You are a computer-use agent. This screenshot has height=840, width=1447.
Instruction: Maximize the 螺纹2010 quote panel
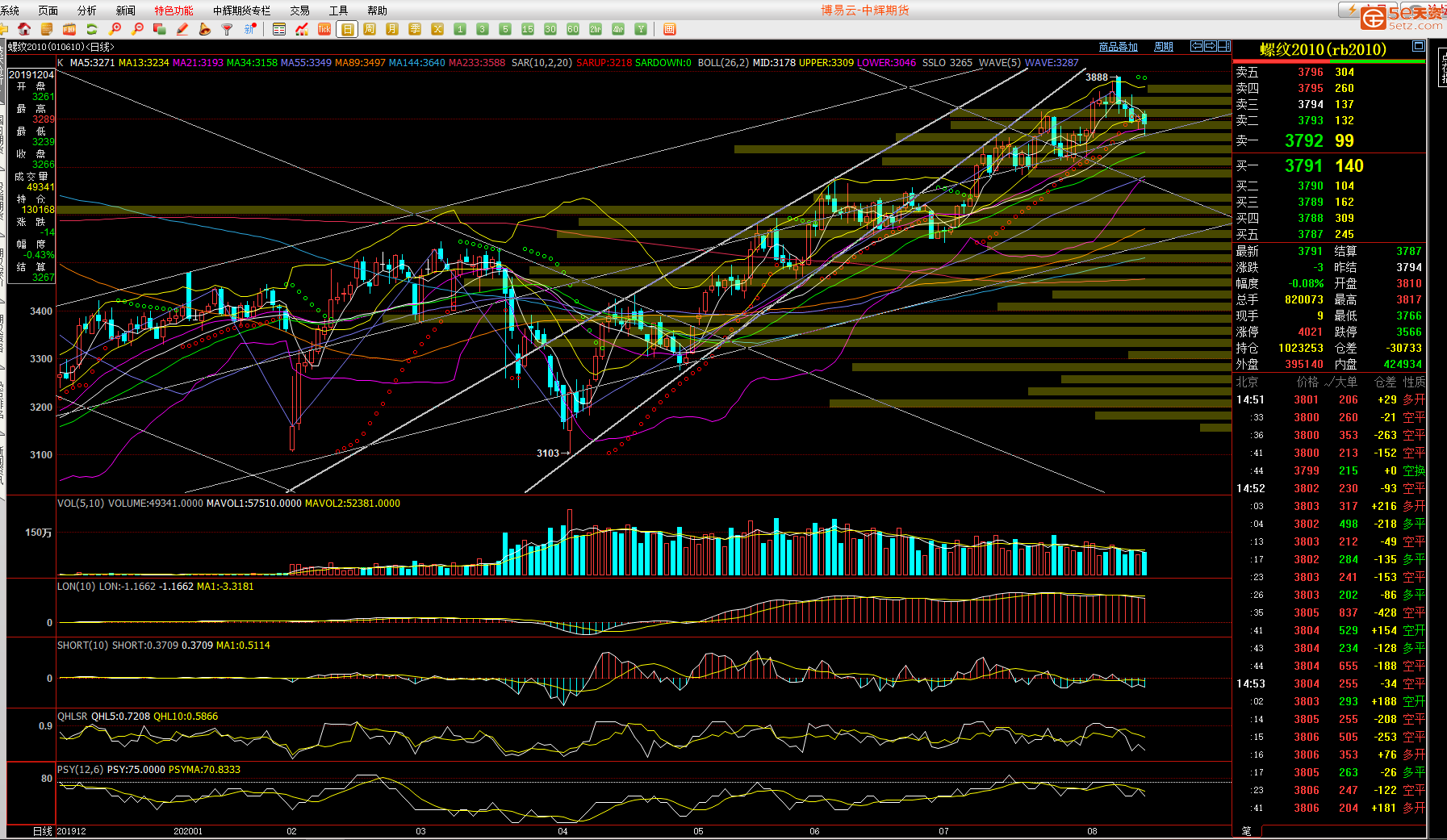pyautogui.click(x=1418, y=46)
